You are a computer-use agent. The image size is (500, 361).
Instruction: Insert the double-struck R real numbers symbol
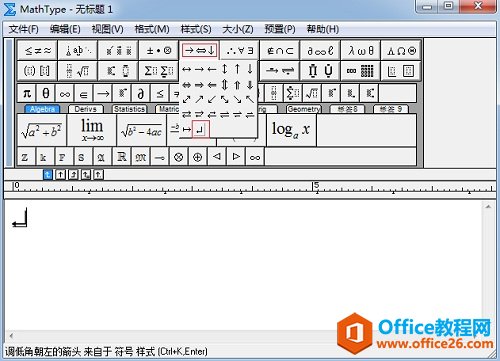coord(122,157)
